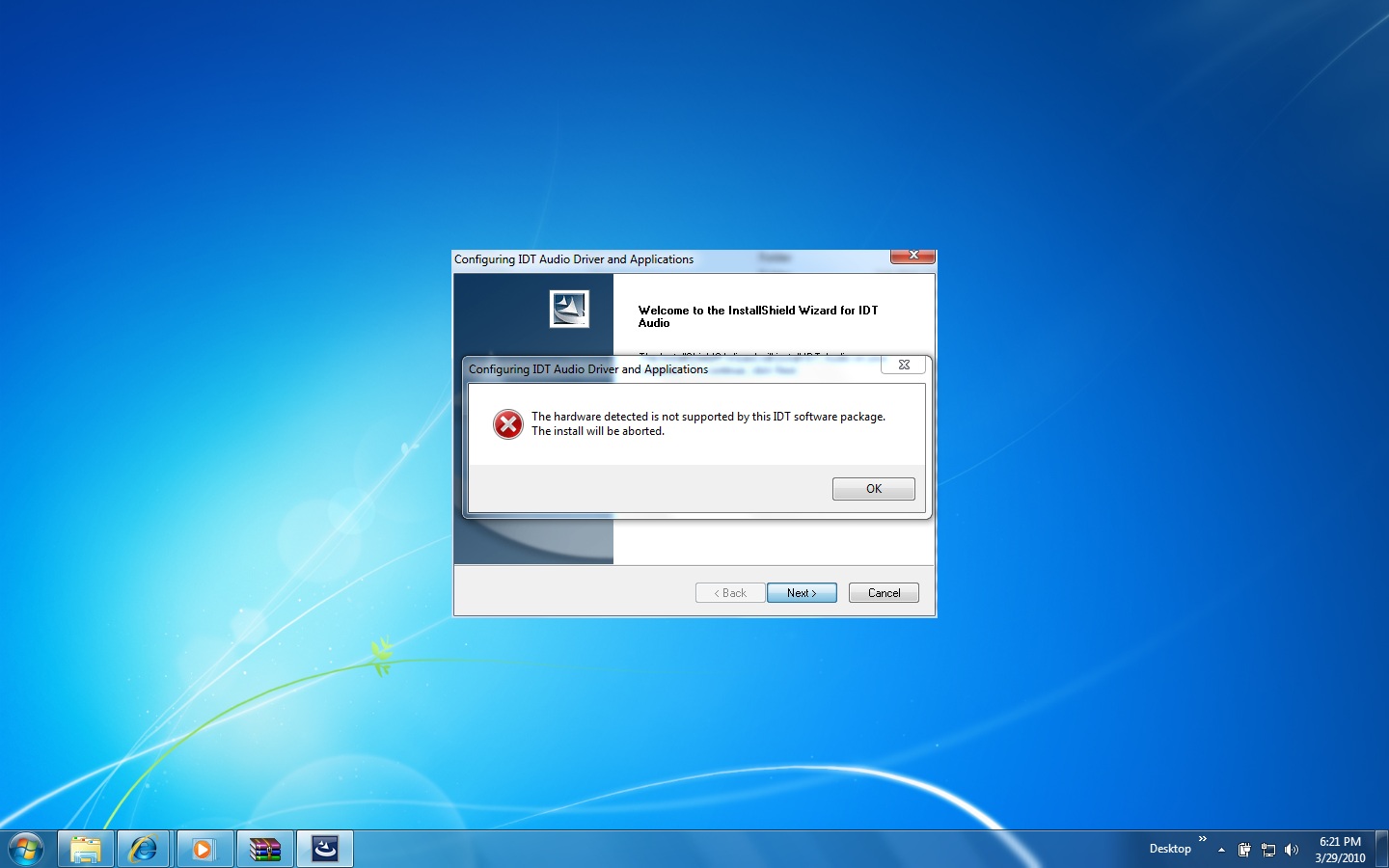The image size is (1389, 868).
Task: Click Cancel in the InstallShield wizard
Action: point(884,593)
